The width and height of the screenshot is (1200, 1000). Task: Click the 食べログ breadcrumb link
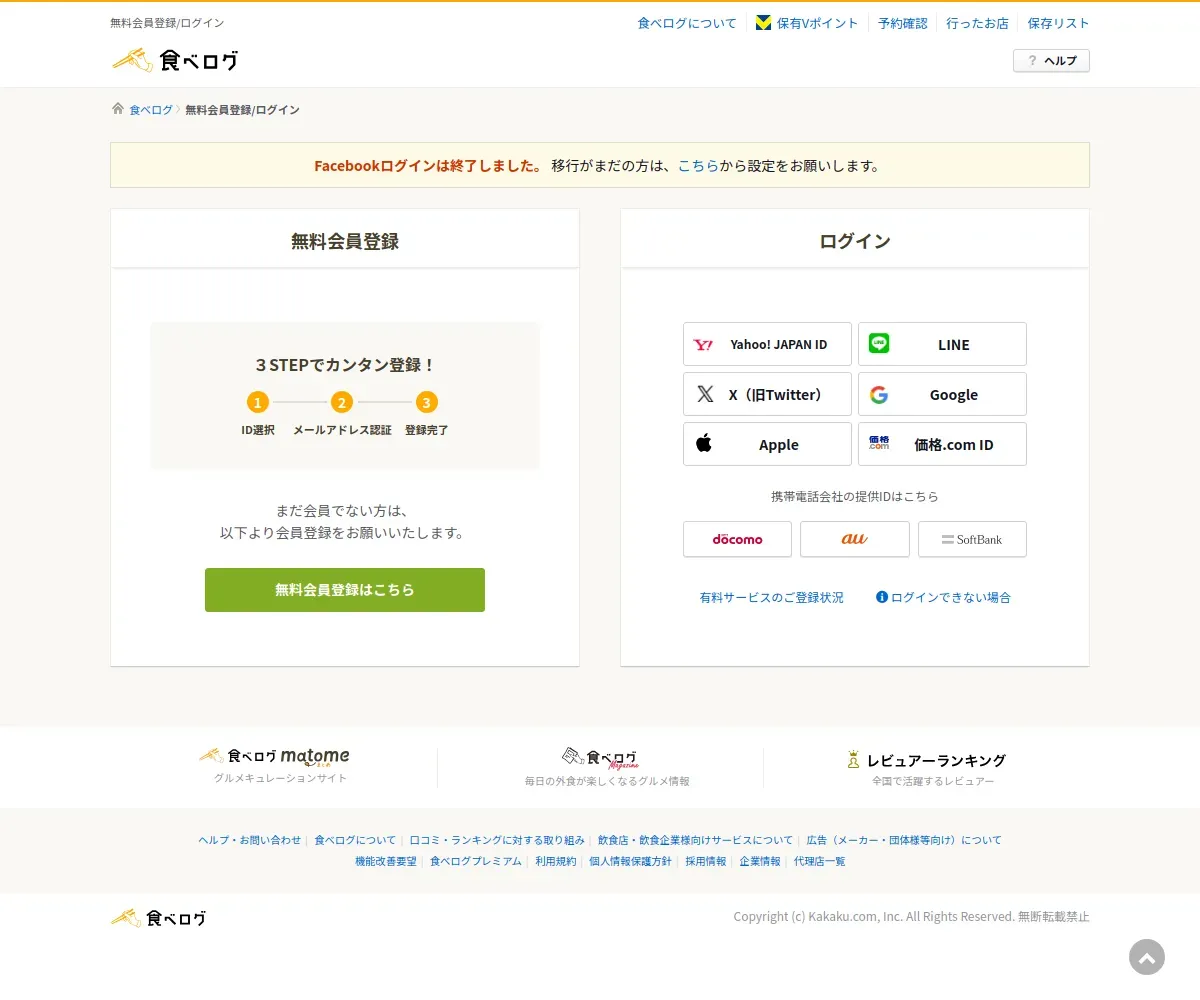pos(151,110)
